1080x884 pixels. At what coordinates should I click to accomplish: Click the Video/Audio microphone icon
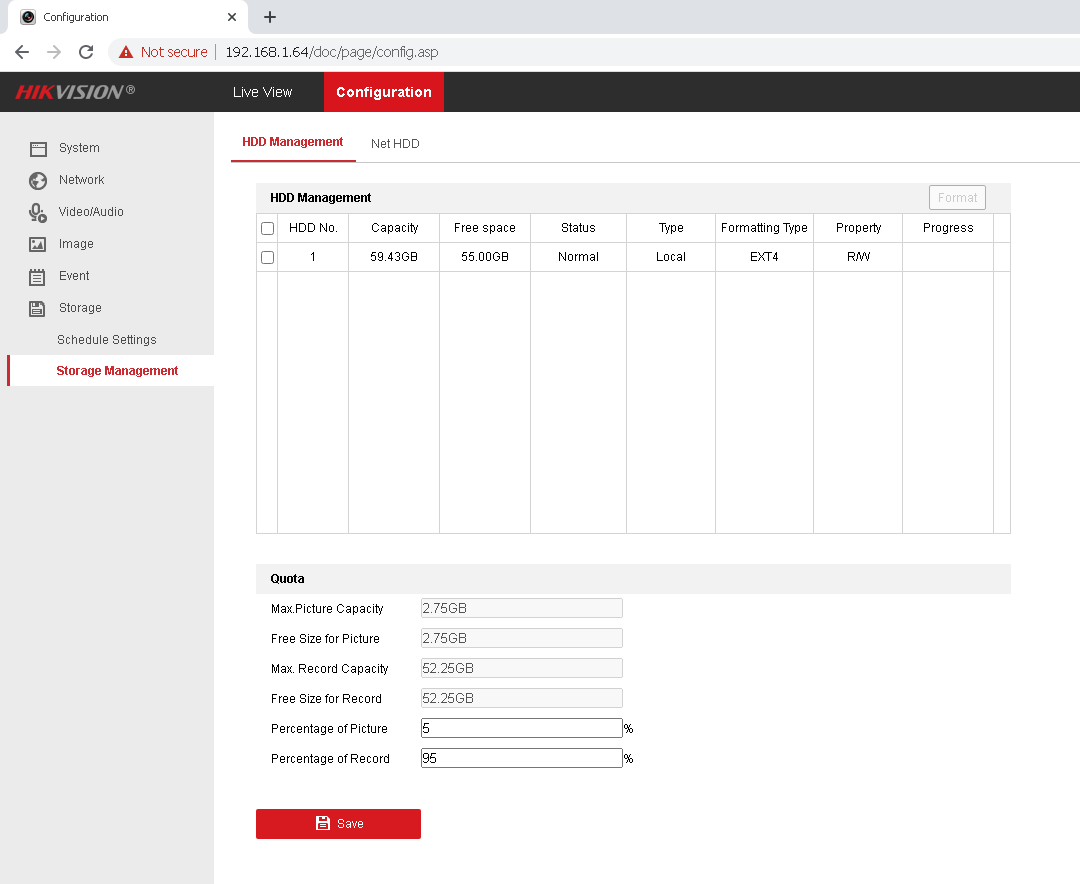(x=38, y=212)
